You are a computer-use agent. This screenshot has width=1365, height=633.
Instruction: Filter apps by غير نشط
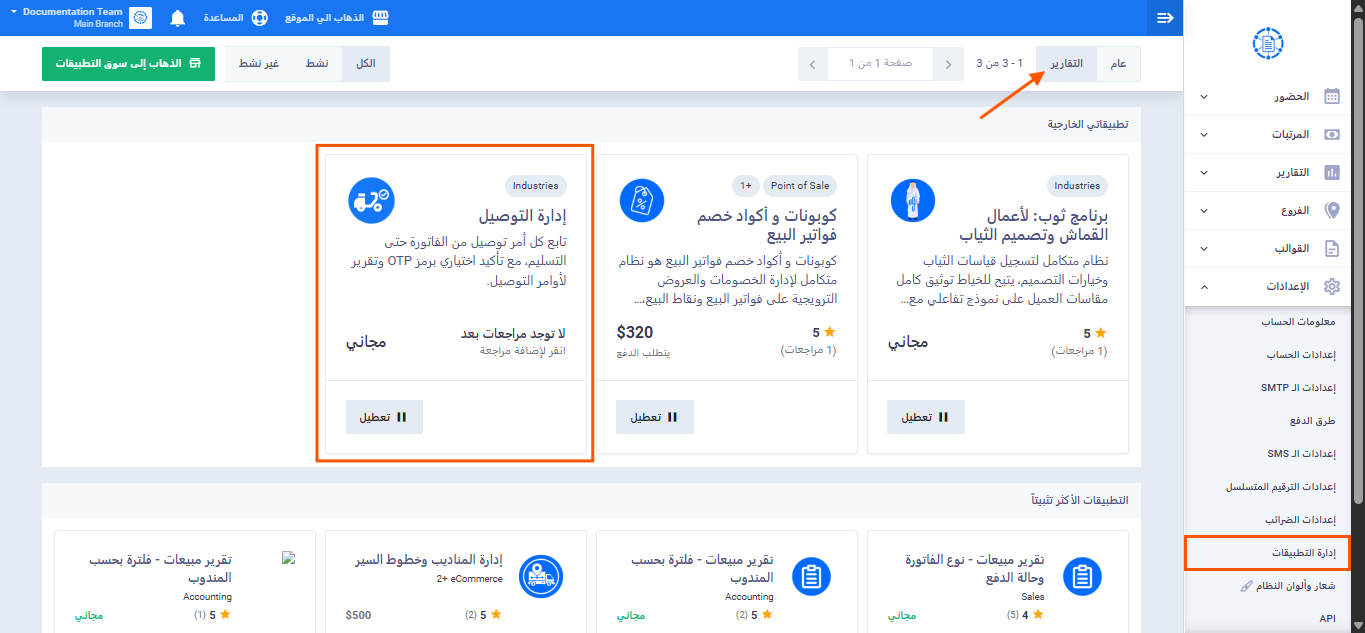click(258, 64)
